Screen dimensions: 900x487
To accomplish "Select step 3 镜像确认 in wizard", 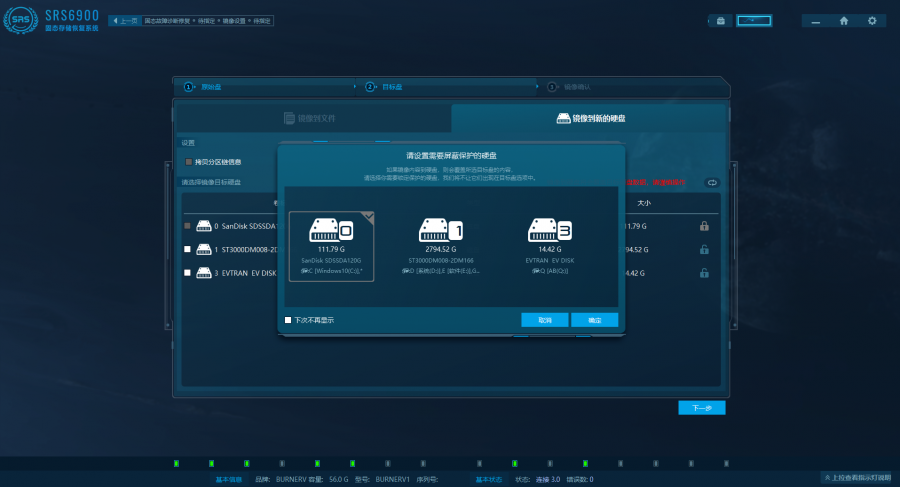I will point(569,87).
